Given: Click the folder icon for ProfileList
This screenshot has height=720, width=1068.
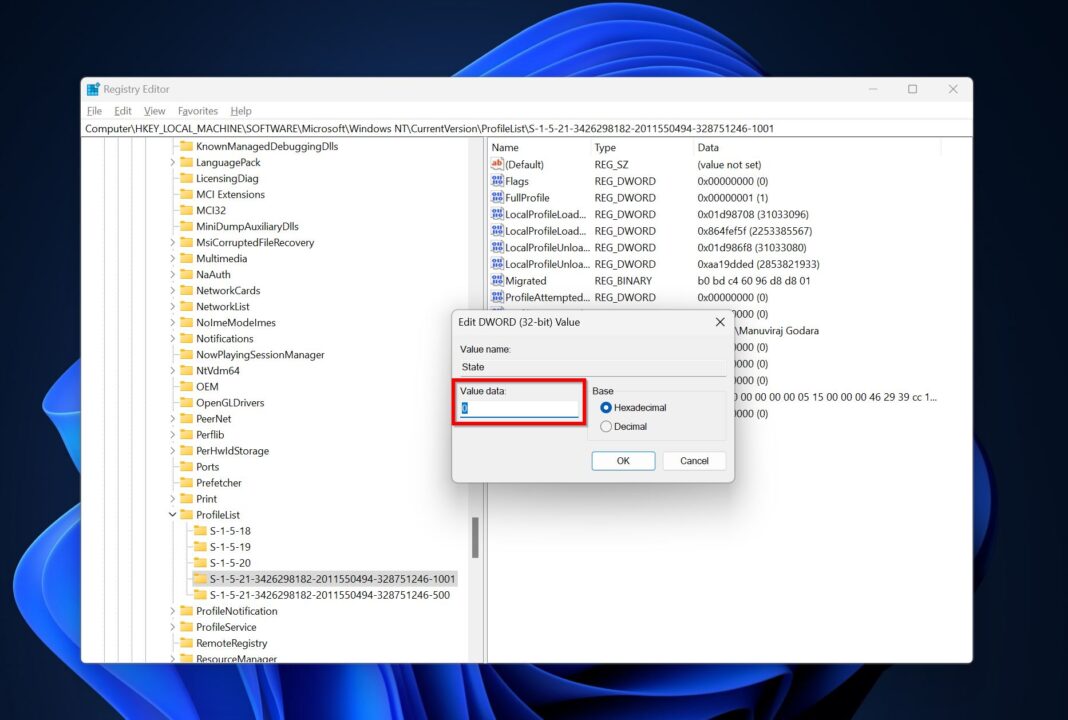Looking at the screenshot, I should pos(187,514).
